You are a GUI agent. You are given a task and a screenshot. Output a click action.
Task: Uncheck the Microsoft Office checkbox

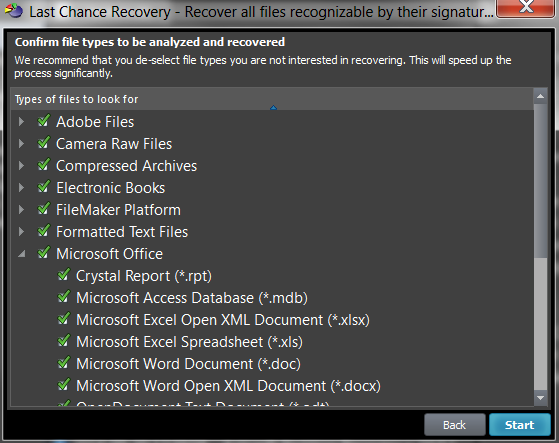point(44,253)
